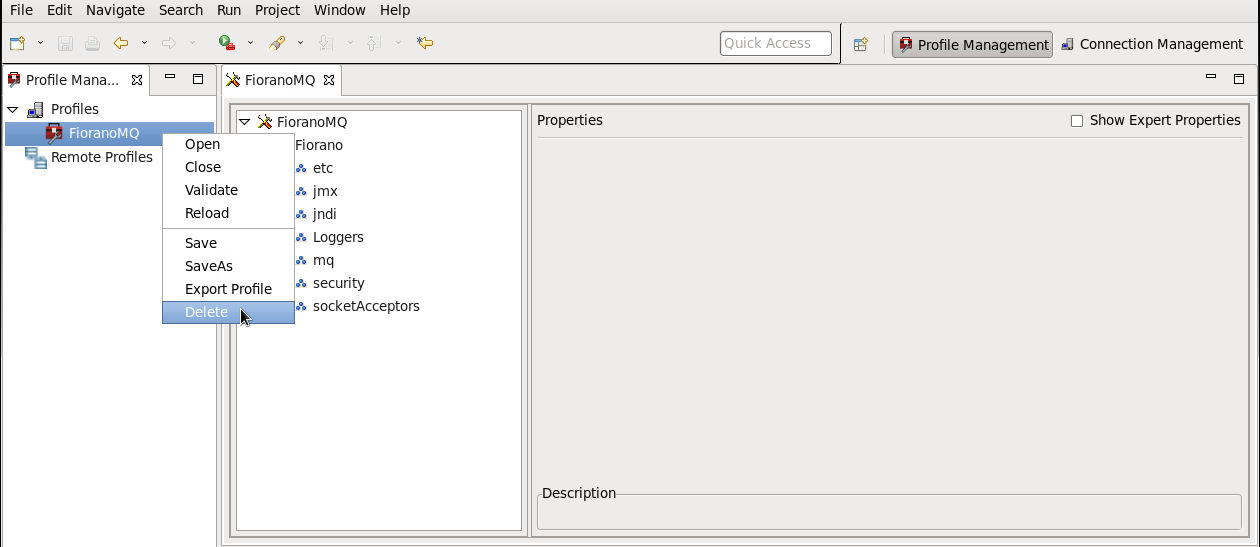Image resolution: width=1260 pixels, height=547 pixels.
Task: Open the Edit menu
Action: (x=59, y=10)
